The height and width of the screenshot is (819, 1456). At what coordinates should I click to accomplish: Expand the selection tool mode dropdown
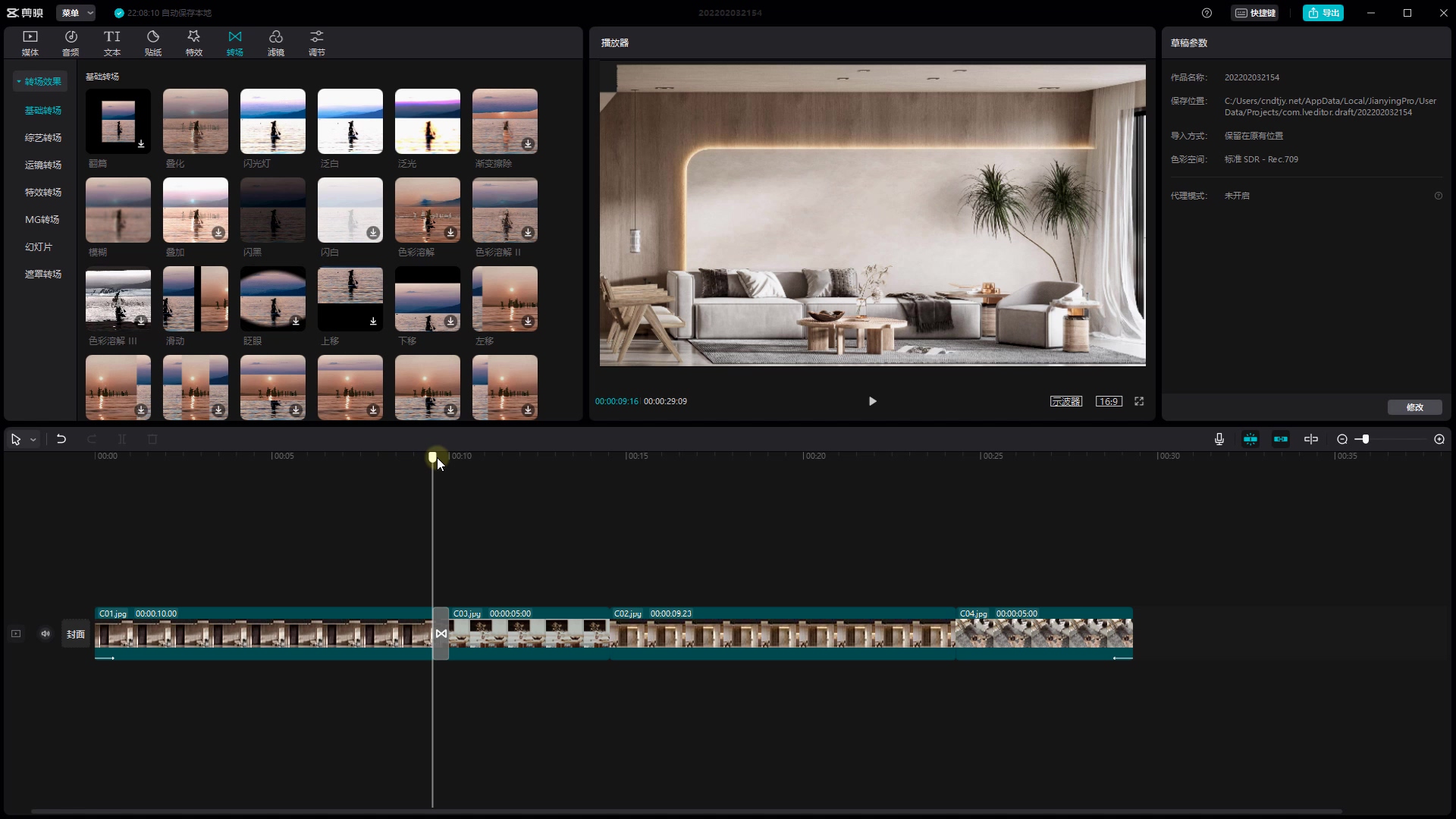(33, 440)
